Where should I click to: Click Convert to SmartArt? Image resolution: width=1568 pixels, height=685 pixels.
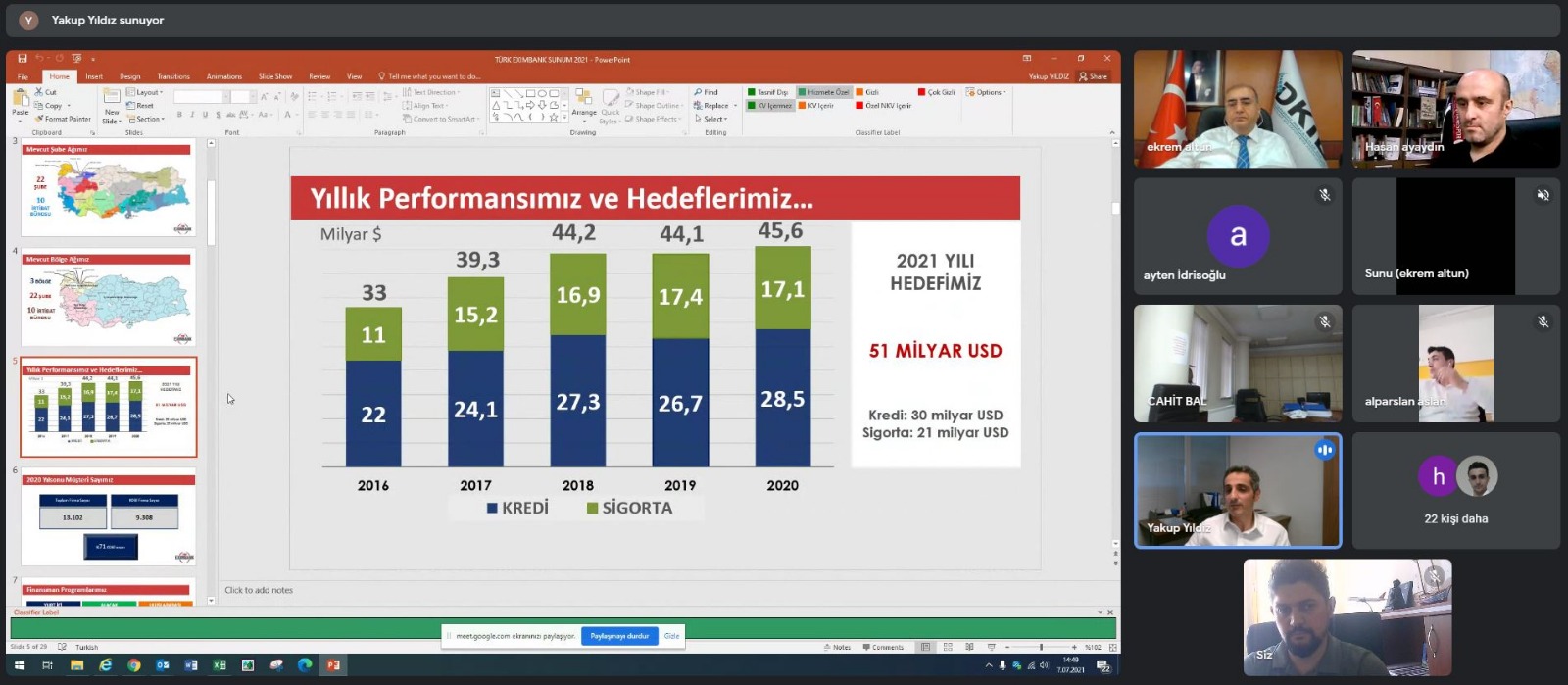442,120
